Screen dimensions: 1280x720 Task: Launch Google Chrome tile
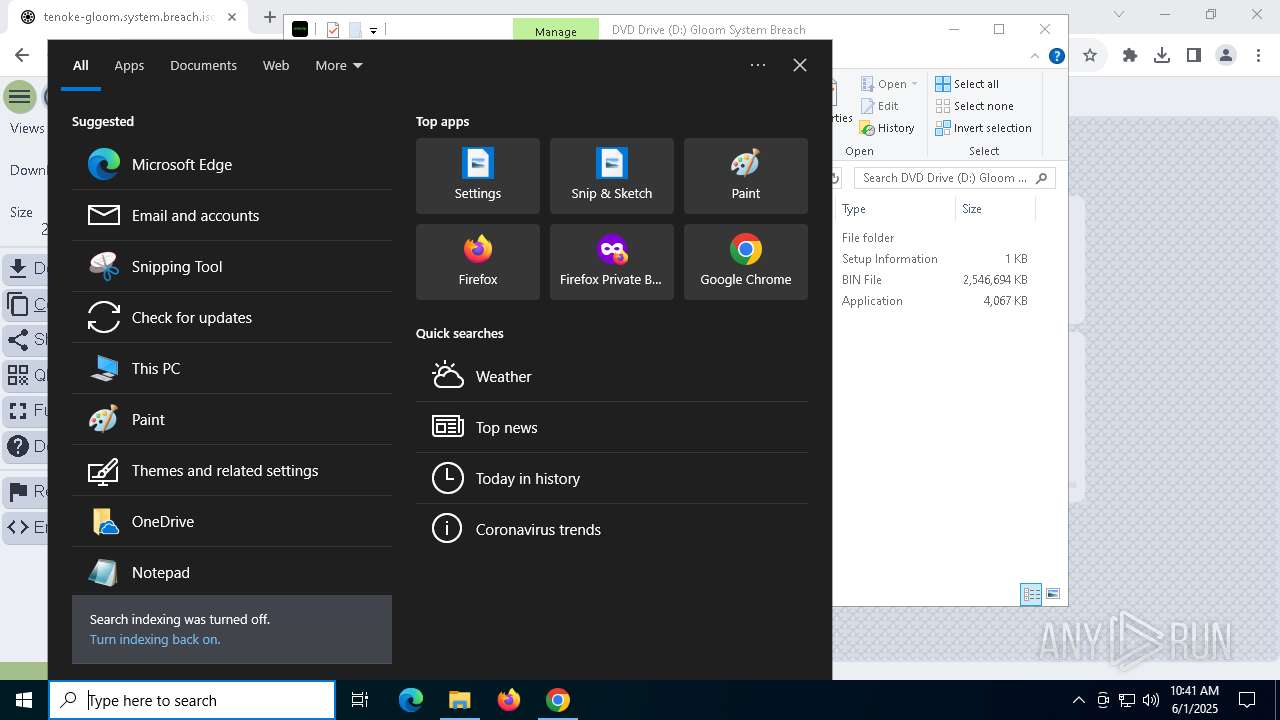coord(746,262)
